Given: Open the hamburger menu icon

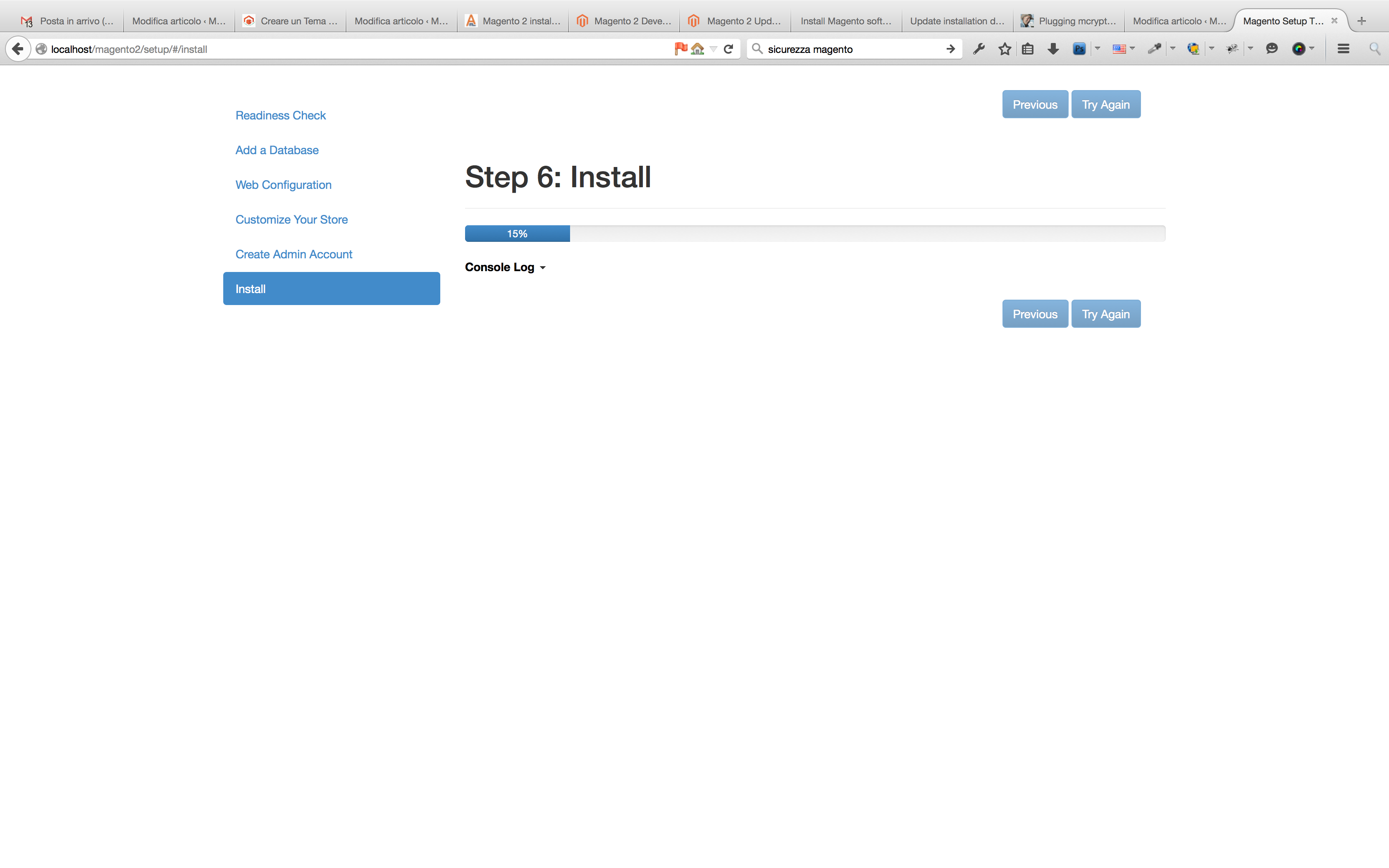Looking at the screenshot, I should 1343,49.
